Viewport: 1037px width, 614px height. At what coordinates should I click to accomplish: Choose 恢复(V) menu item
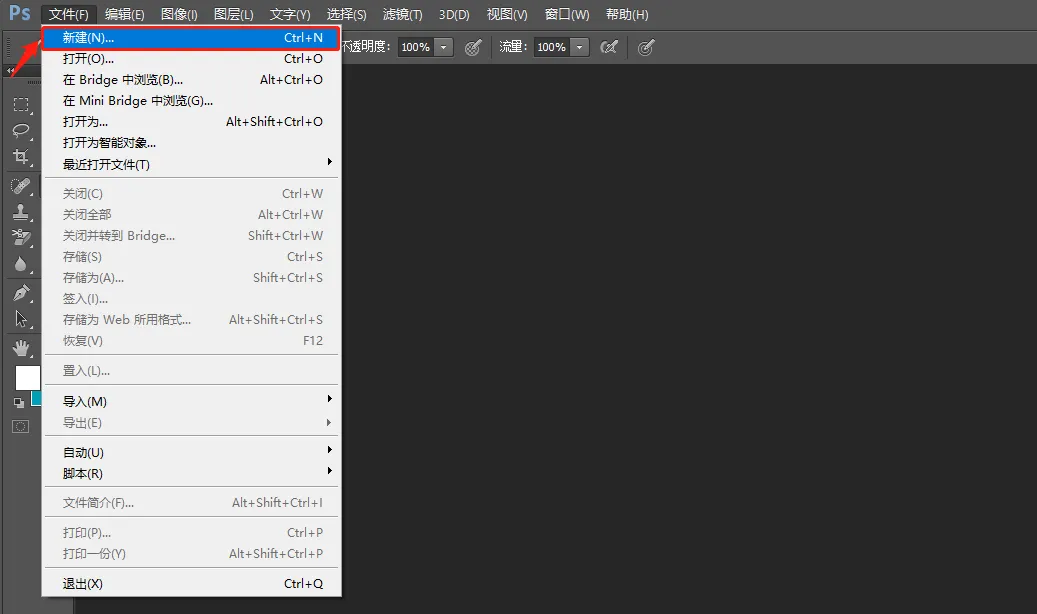192,341
